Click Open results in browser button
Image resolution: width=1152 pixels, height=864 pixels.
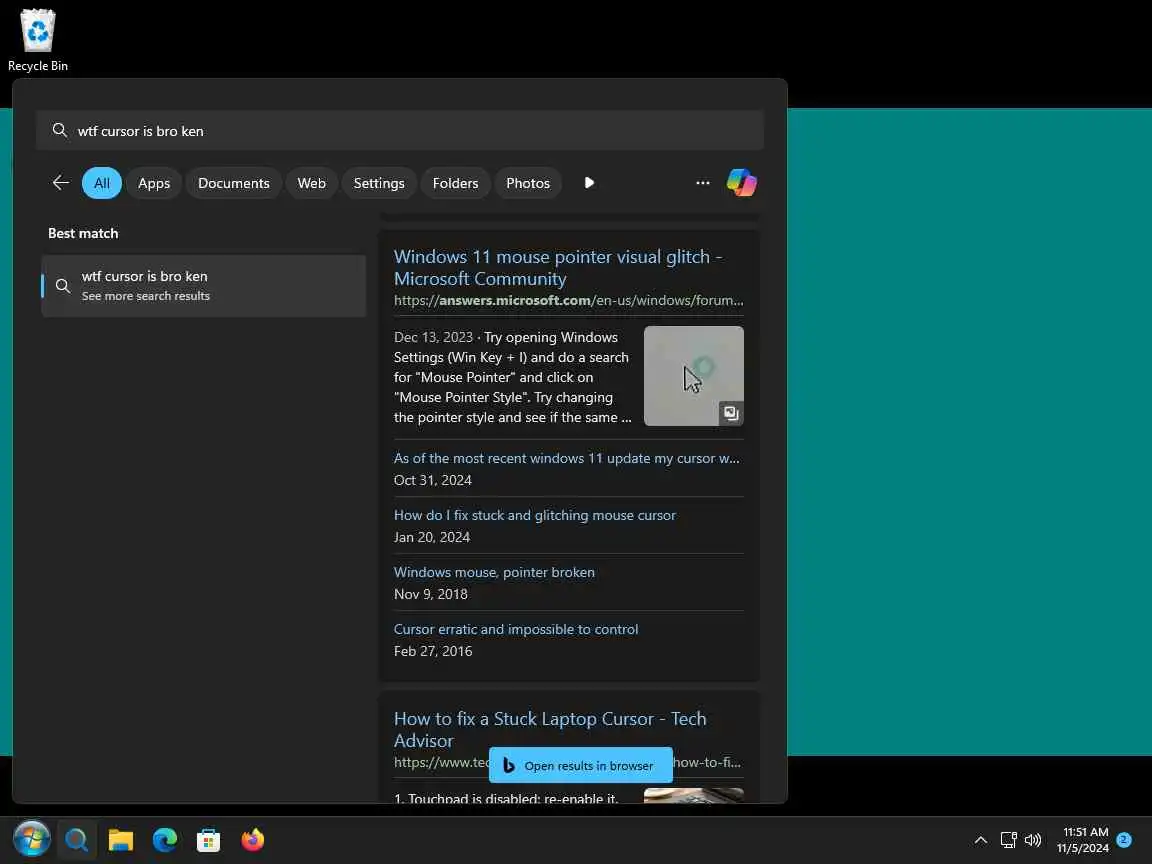[580, 765]
